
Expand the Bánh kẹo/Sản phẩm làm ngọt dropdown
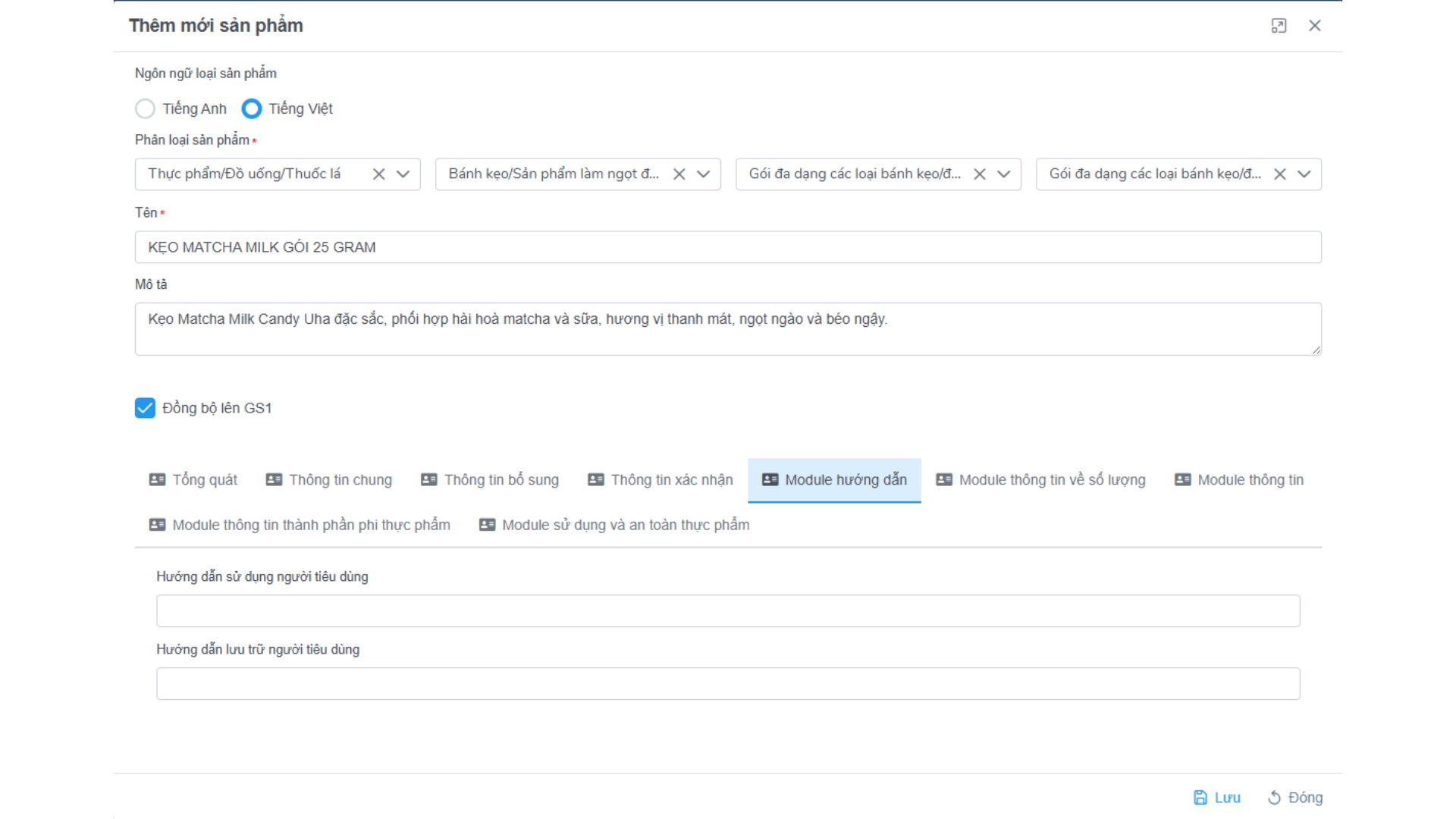[704, 174]
